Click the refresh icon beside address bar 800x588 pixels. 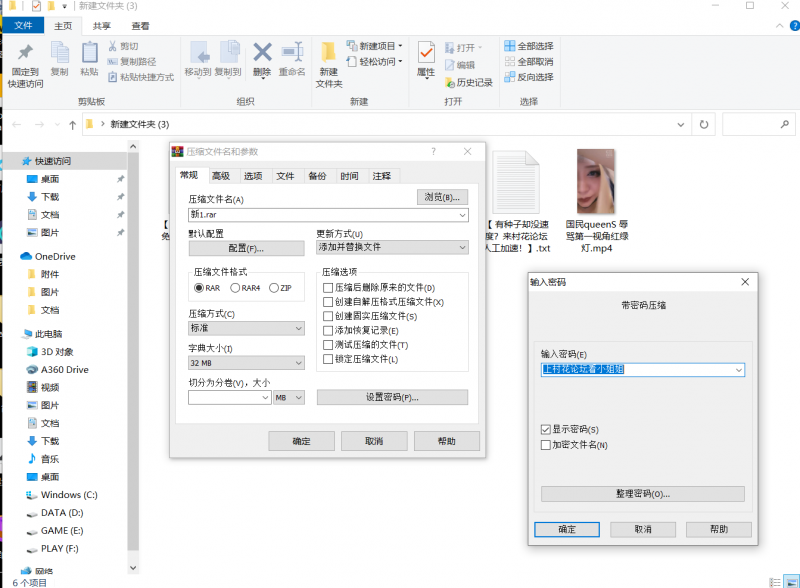point(704,124)
